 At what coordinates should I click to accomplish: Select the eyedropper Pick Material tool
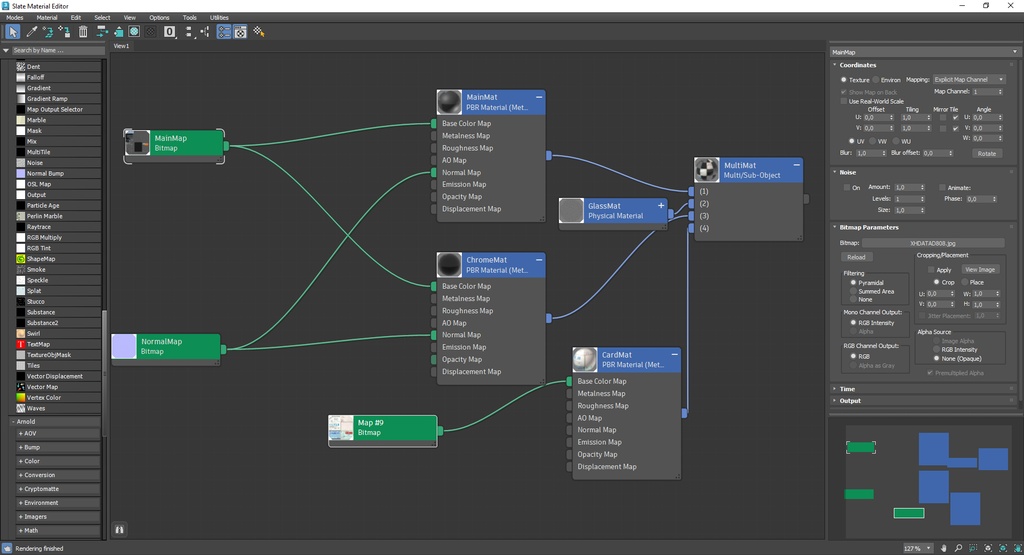click(32, 32)
